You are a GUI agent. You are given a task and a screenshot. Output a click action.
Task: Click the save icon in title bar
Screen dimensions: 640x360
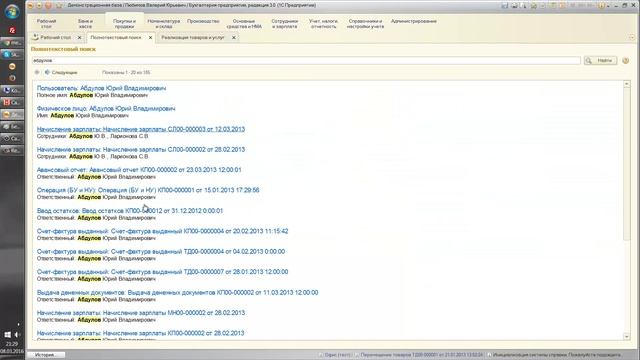coord(505,6)
